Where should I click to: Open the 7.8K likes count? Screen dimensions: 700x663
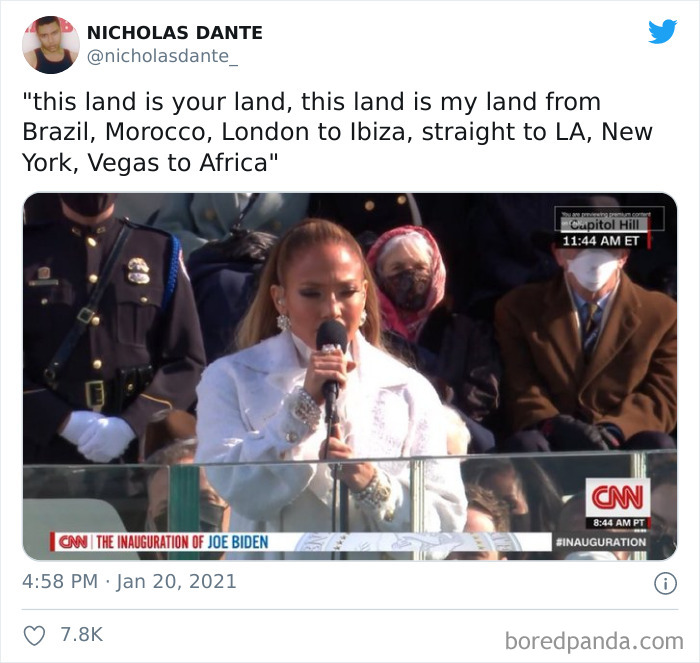tap(82, 634)
